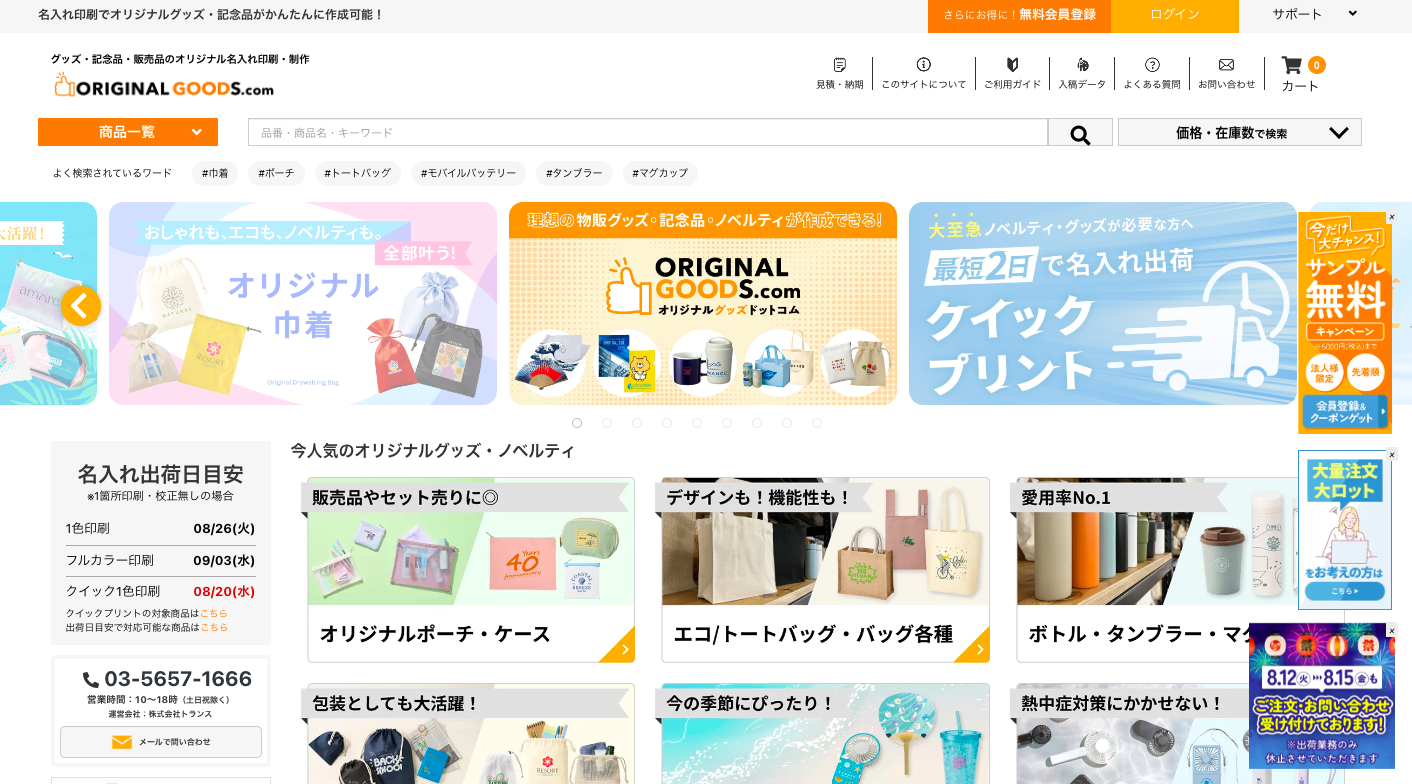Select the sixth carousel dot
The width and height of the screenshot is (1412, 784).
pos(727,423)
